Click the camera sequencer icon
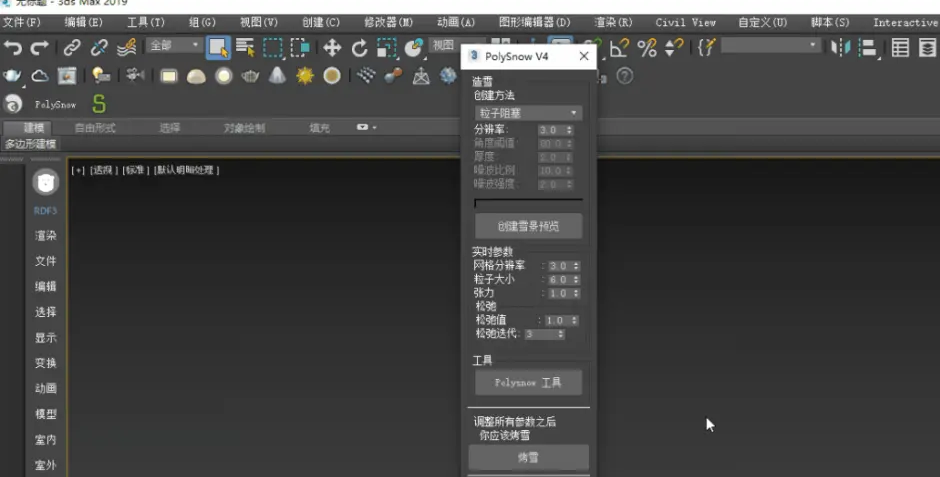This screenshot has height=477, width=940. (135, 75)
